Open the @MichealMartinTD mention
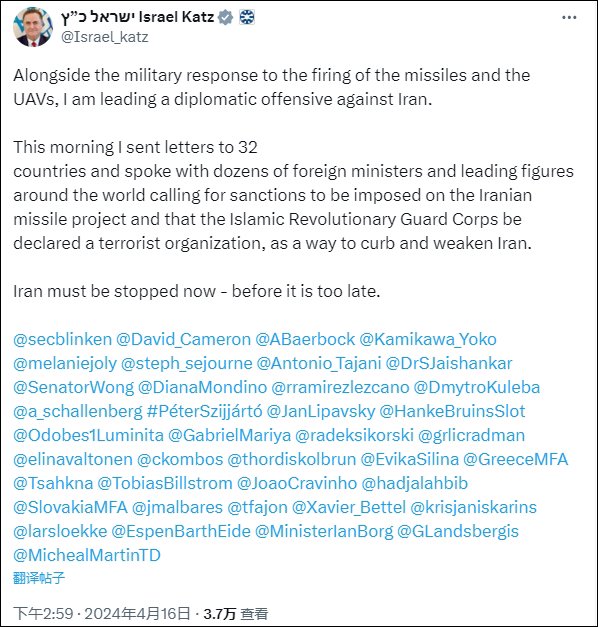This screenshot has height=627, width=598. click(x=87, y=555)
